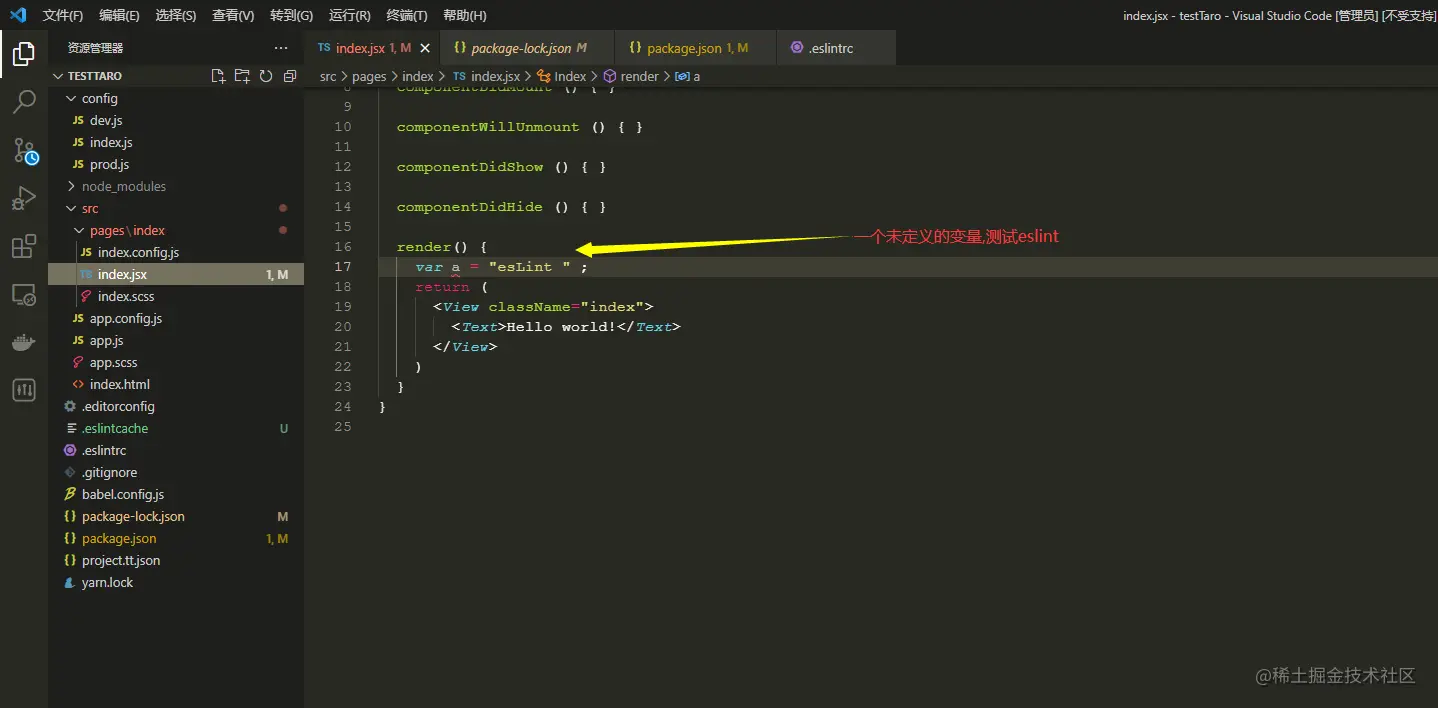
Task: Open app.js file
Action: tap(106, 340)
